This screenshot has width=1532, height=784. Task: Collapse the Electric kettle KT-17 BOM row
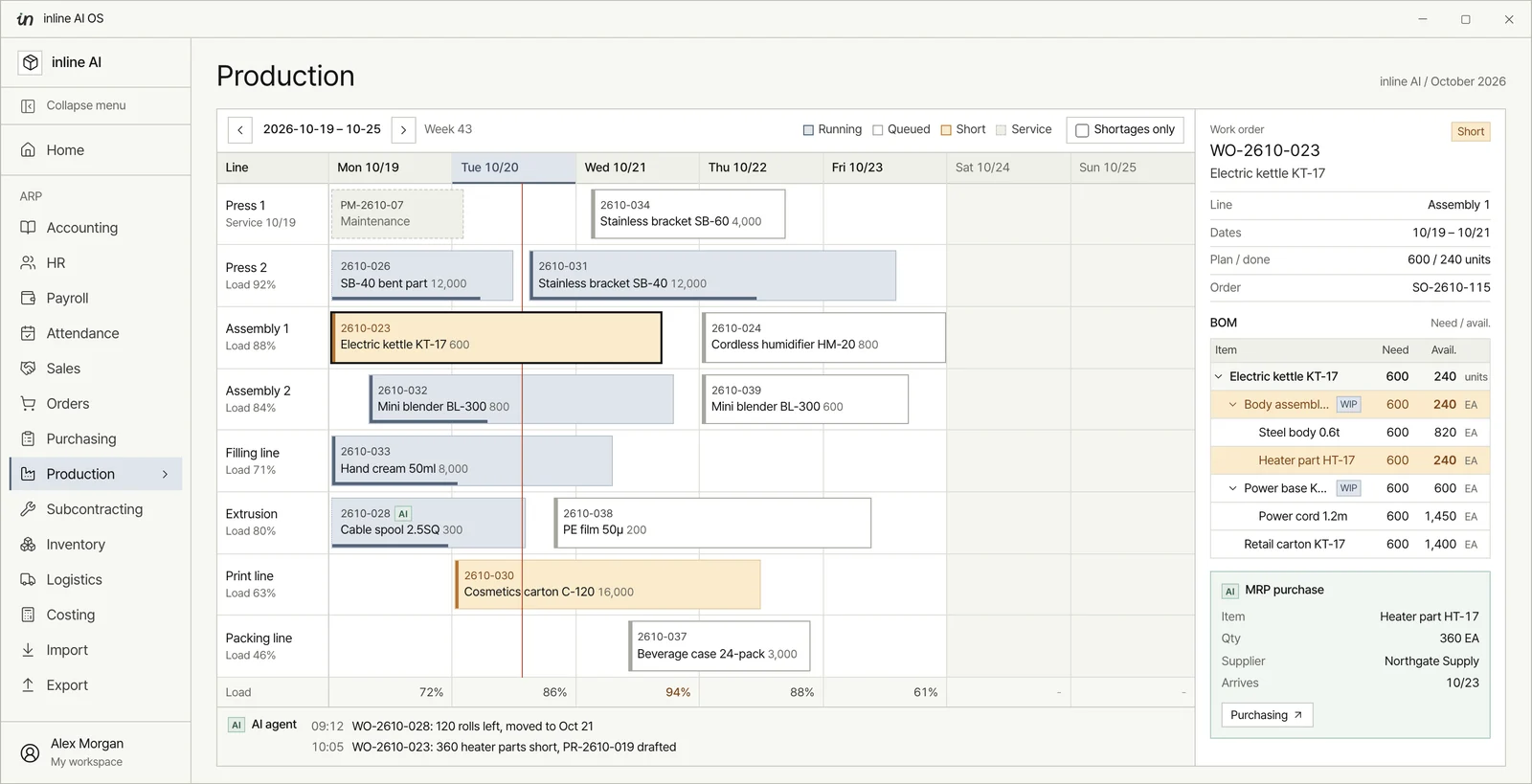1218,377
